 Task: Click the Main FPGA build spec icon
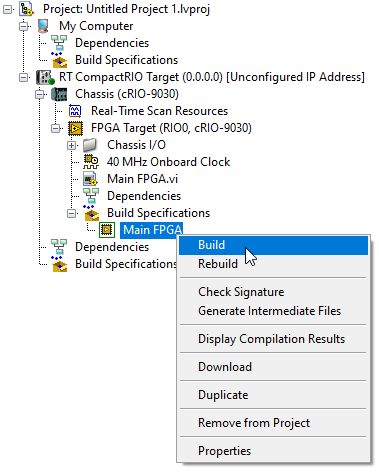click(x=107, y=230)
